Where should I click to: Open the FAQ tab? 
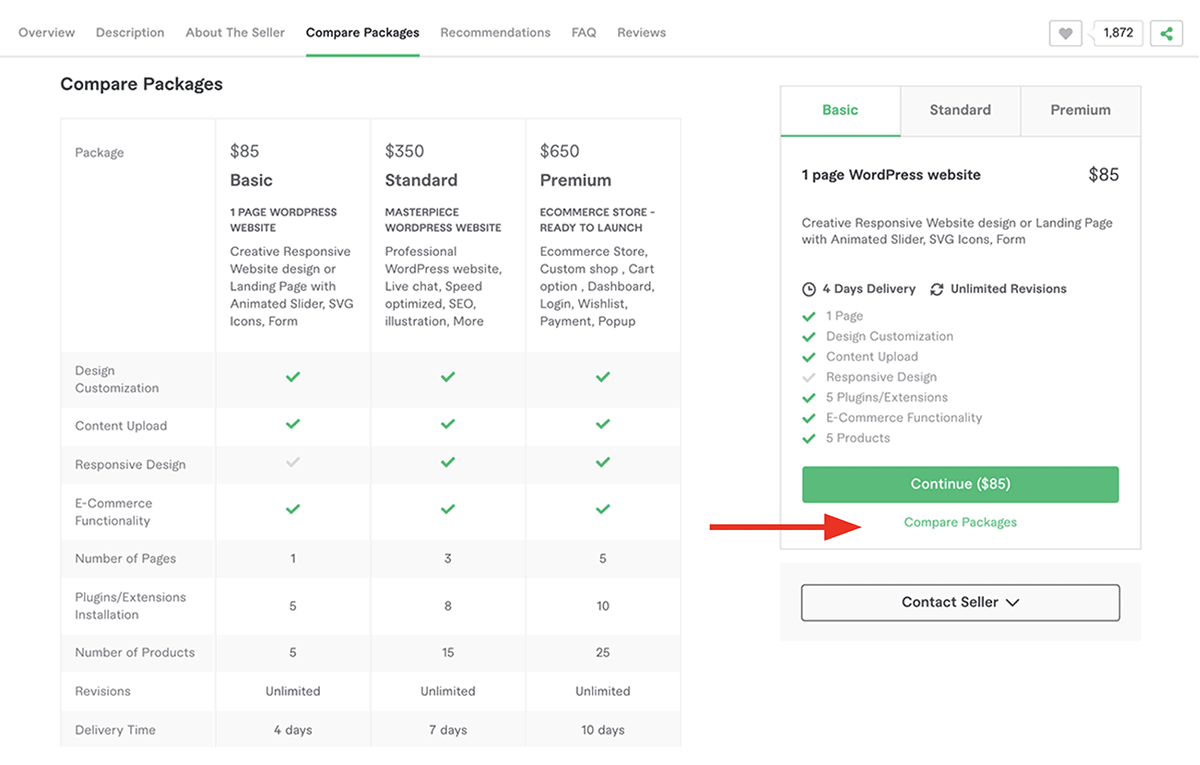(x=584, y=32)
